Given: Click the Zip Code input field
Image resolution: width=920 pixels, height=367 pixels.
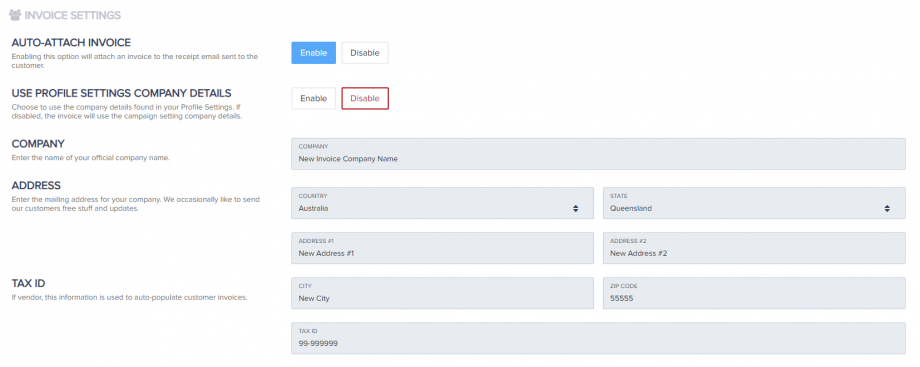Looking at the screenshot, I should 754,293.
